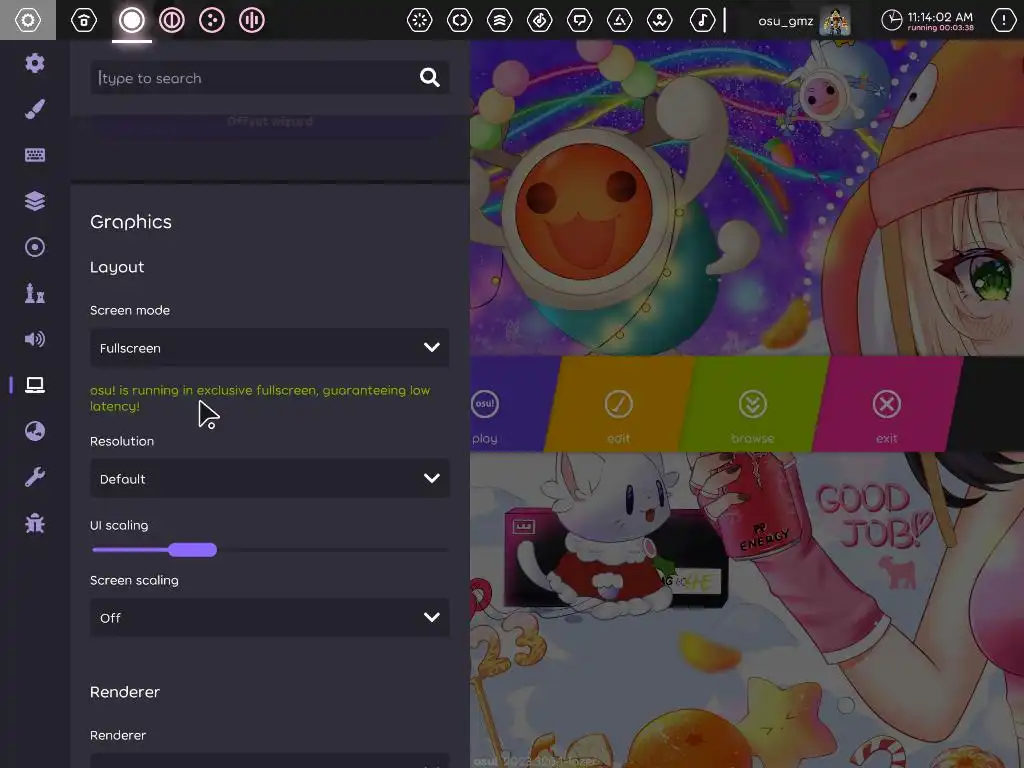Jump to Rulesets chess pieces icon
The width and height of the screenshot is (1024, 768).
pos(35,293)
